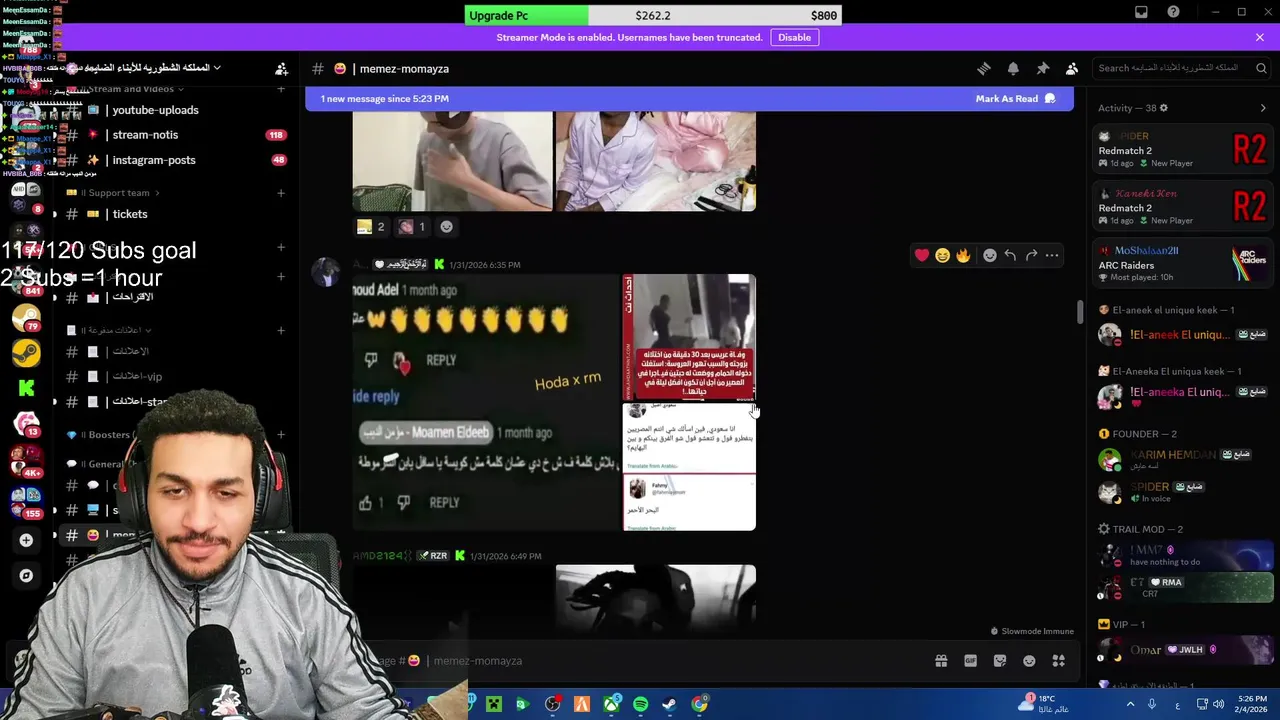Open the tweet screenshot image
Screen dimensions: 1280x720
pyautogui.click(x=689, y=467)
